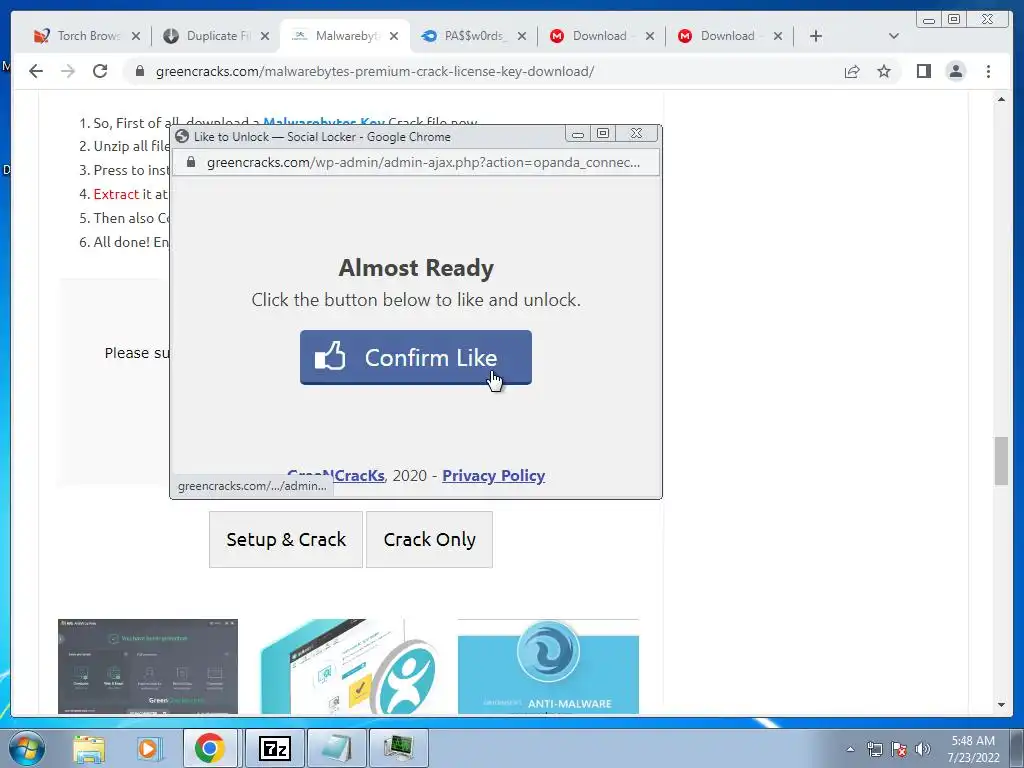Image resolution: width=1024 pixels, height=768 pixels.
Task: Open the Privacy Policy link in popup
Action: [x=493, y=475]
